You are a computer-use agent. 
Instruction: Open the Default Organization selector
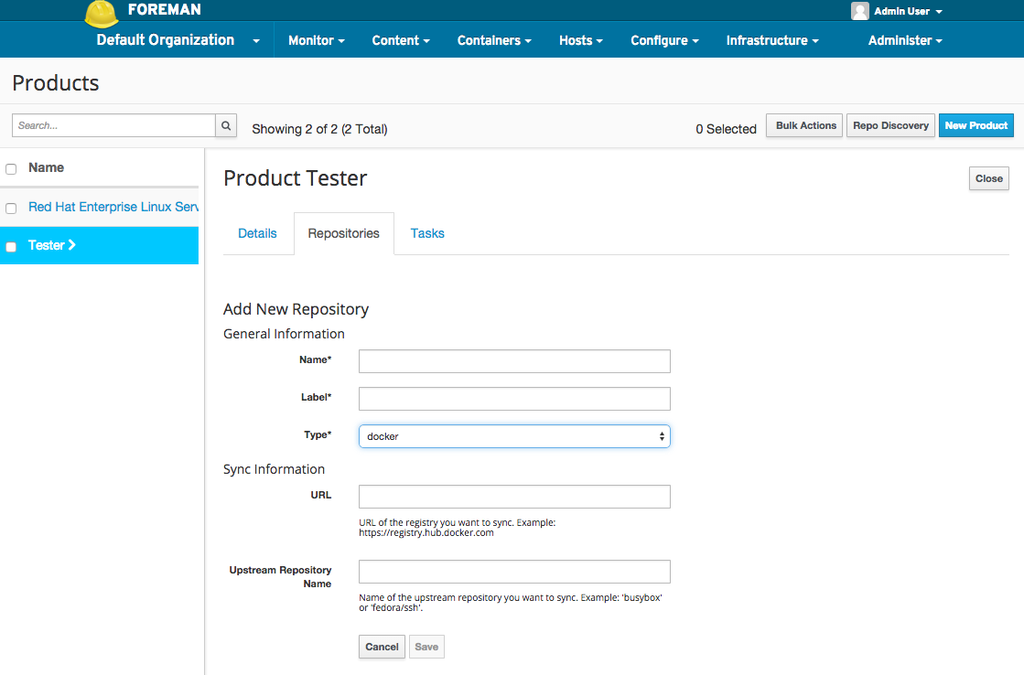178,40
